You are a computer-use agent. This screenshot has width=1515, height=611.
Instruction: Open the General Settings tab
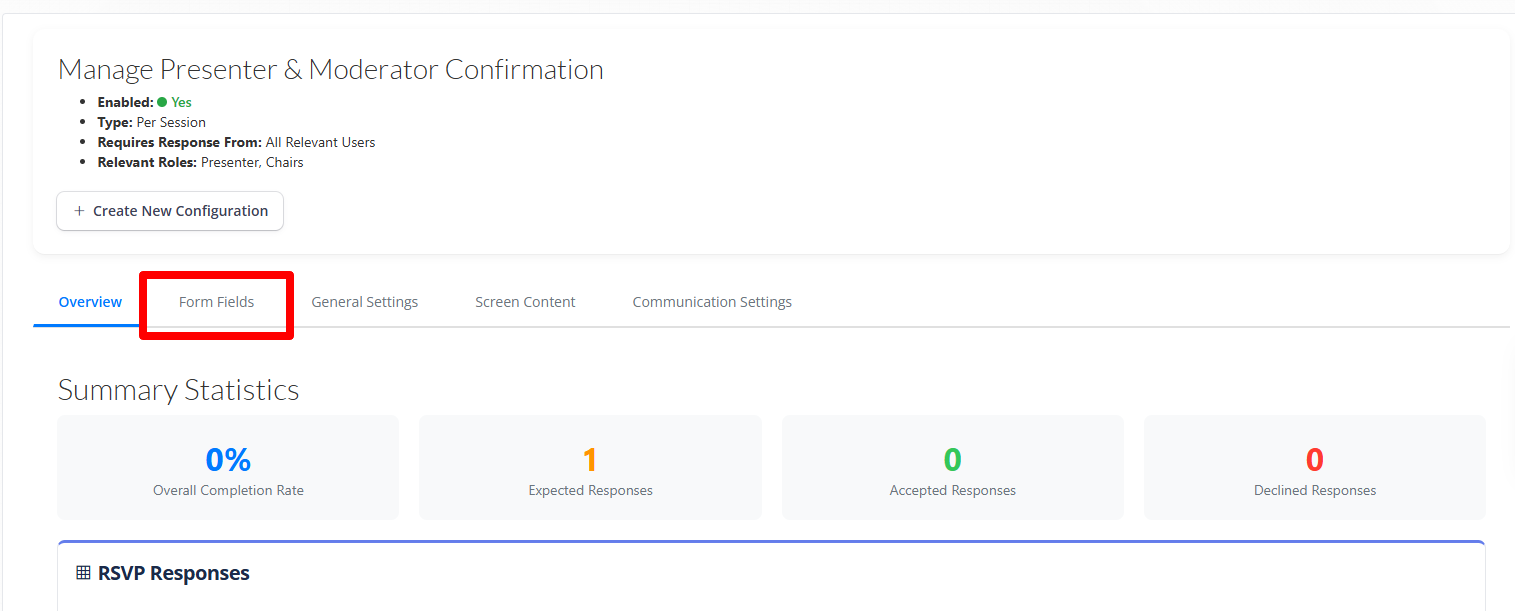364,302
